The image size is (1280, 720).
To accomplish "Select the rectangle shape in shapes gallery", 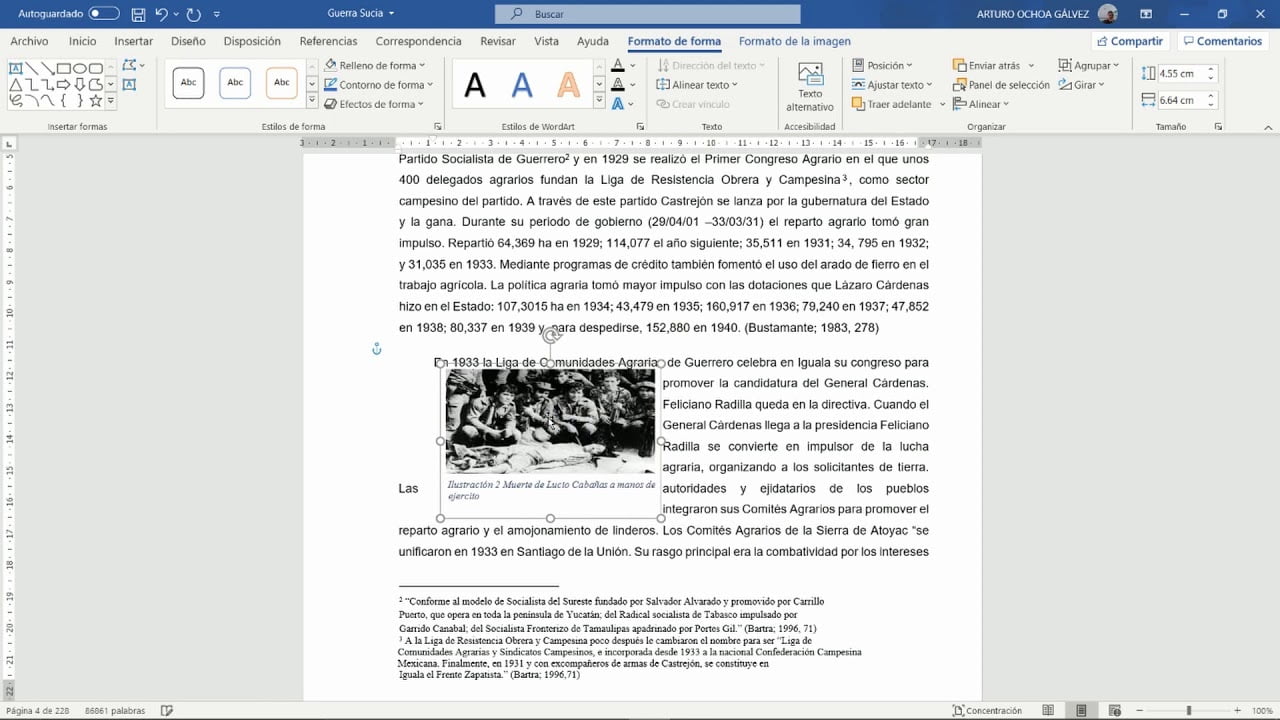I will pos(64,67).
